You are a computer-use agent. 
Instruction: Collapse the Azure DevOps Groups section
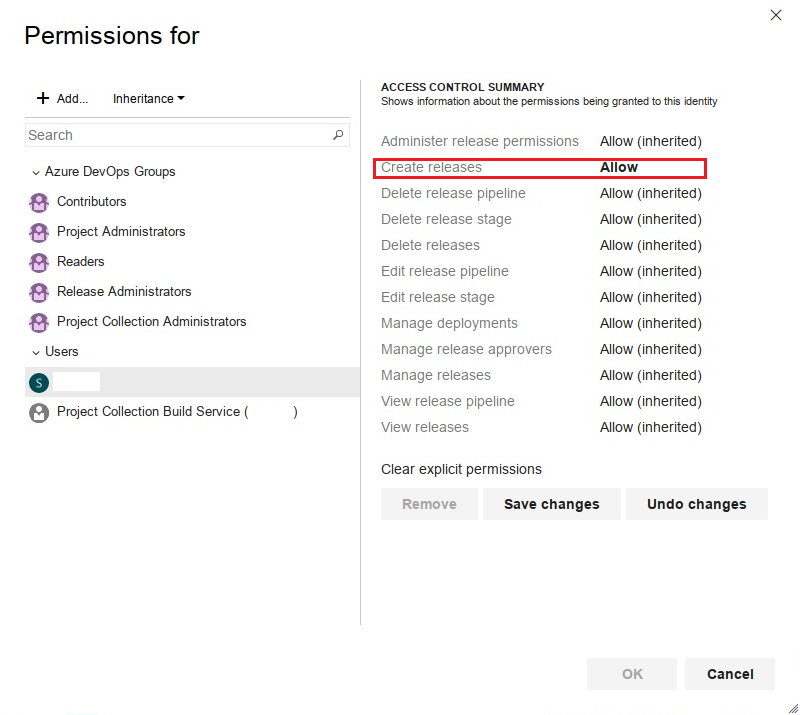click(x=36, y=172)
